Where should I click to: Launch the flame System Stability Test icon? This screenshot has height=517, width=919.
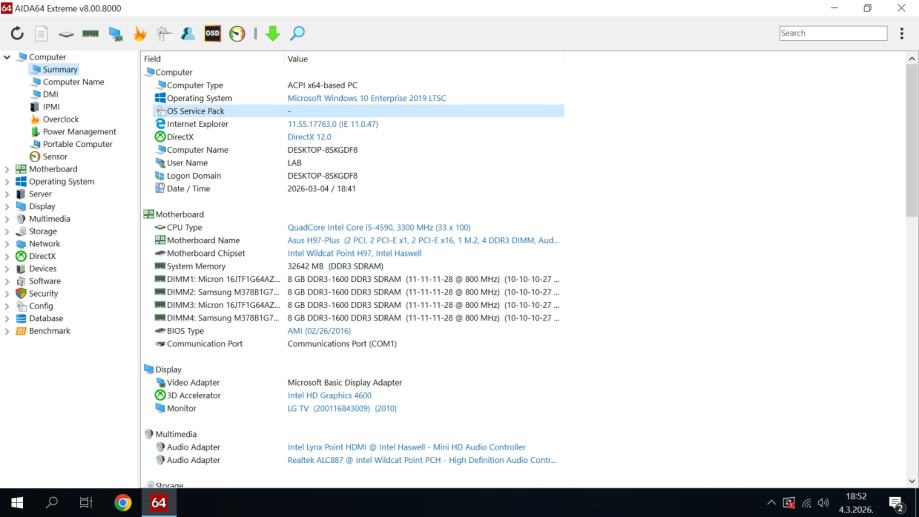(x=140, y=34)
